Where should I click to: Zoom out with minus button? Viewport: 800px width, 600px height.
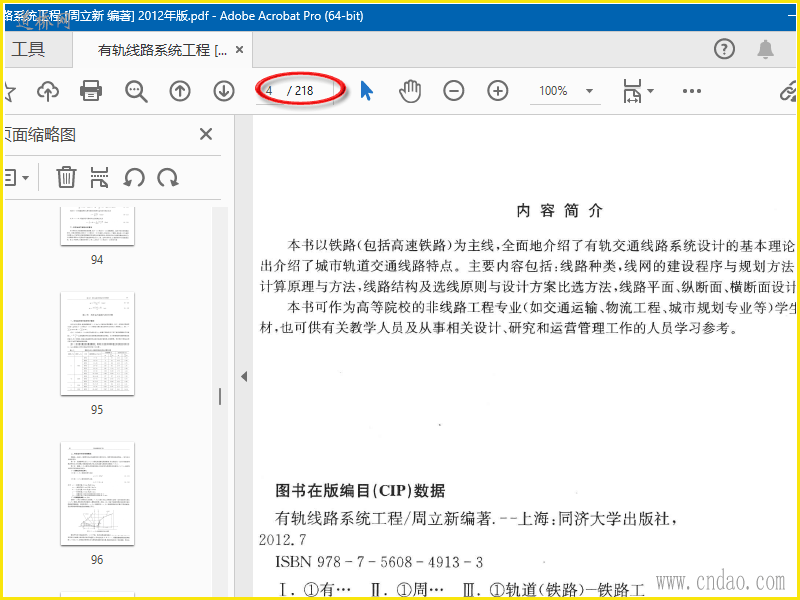pos(454,91)
